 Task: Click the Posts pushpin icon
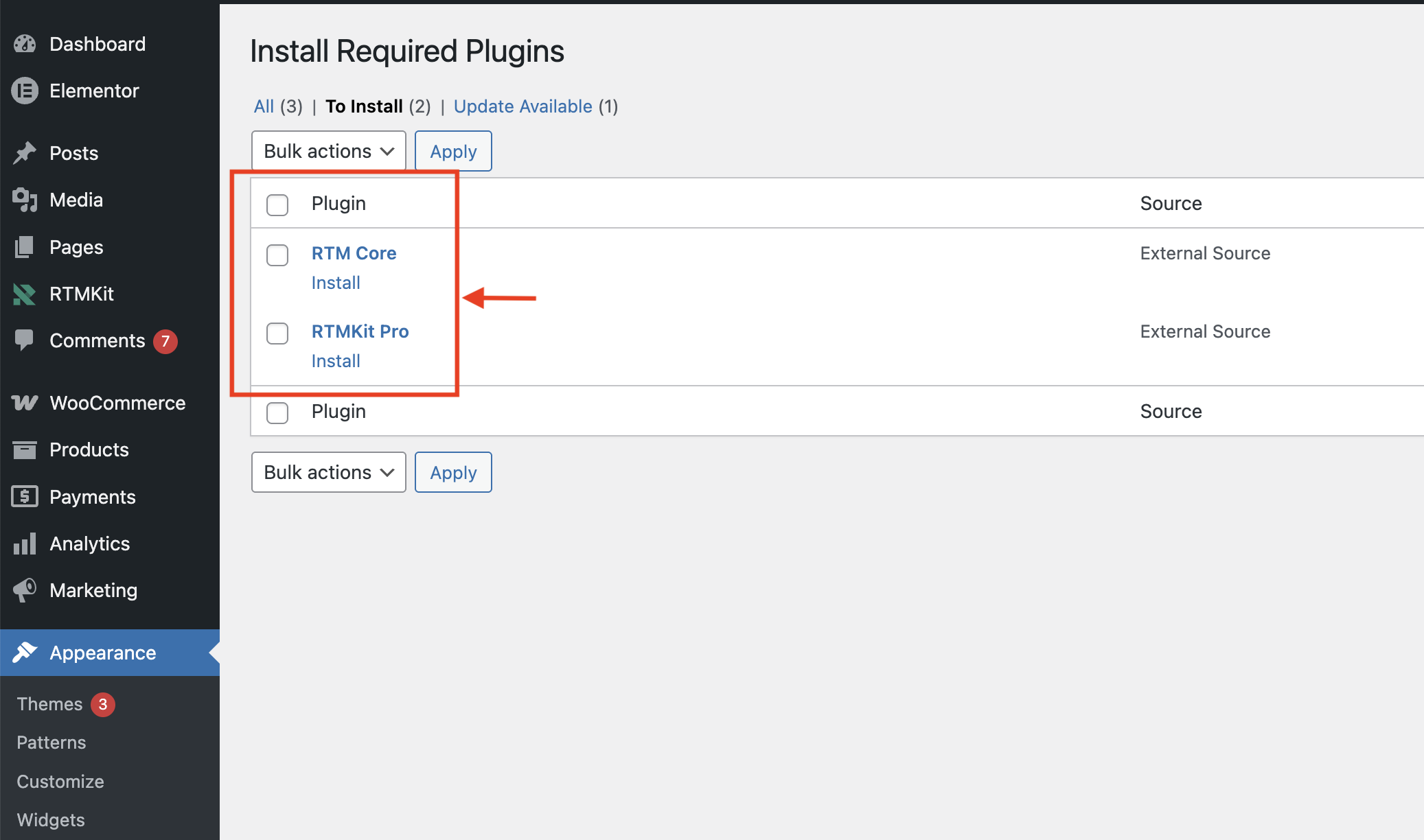point(25,153)
